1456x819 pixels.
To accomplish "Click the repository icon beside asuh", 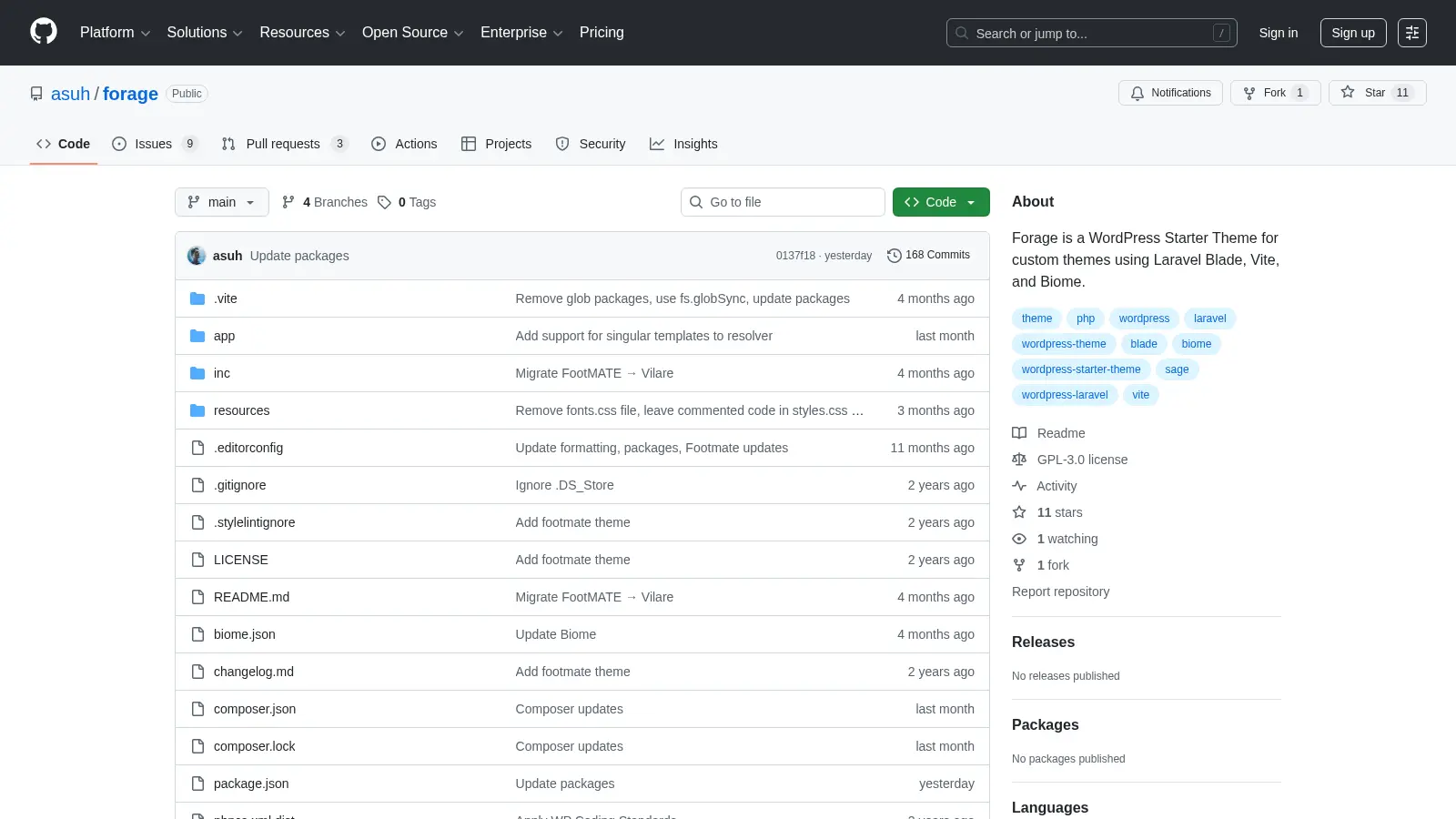I will tap(36, 94).
